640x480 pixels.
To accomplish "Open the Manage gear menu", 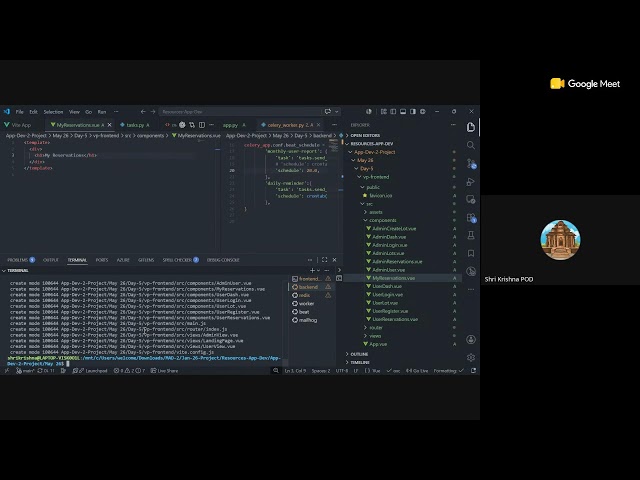I will (x=471, y=358).
